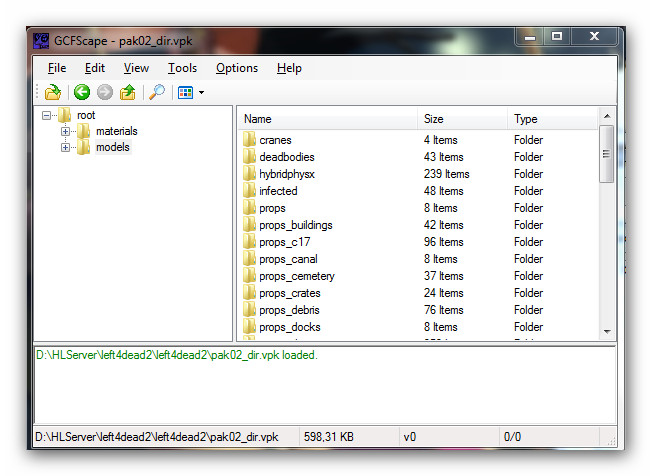This screenshot has height=476, width=652.
Task: Go up one folder level icon
Action: click(128, 92)
